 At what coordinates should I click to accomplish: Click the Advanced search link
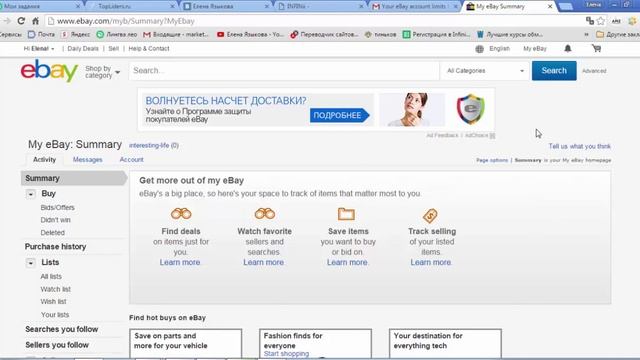594,71
